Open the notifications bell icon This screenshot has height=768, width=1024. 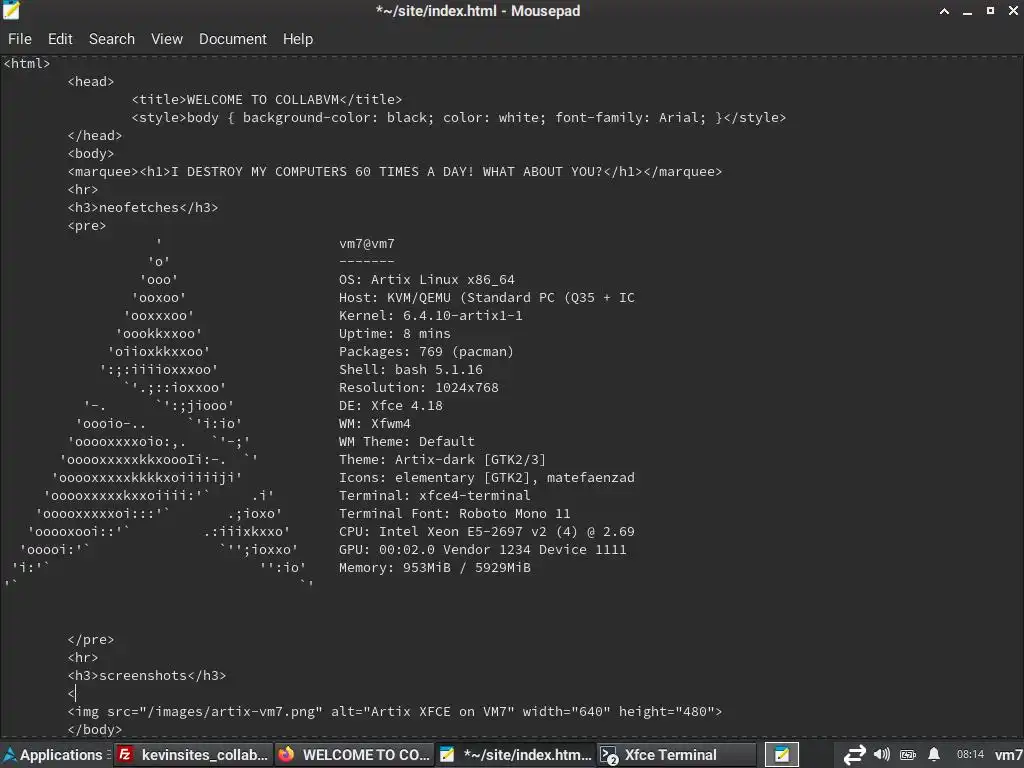coord(934,755)
